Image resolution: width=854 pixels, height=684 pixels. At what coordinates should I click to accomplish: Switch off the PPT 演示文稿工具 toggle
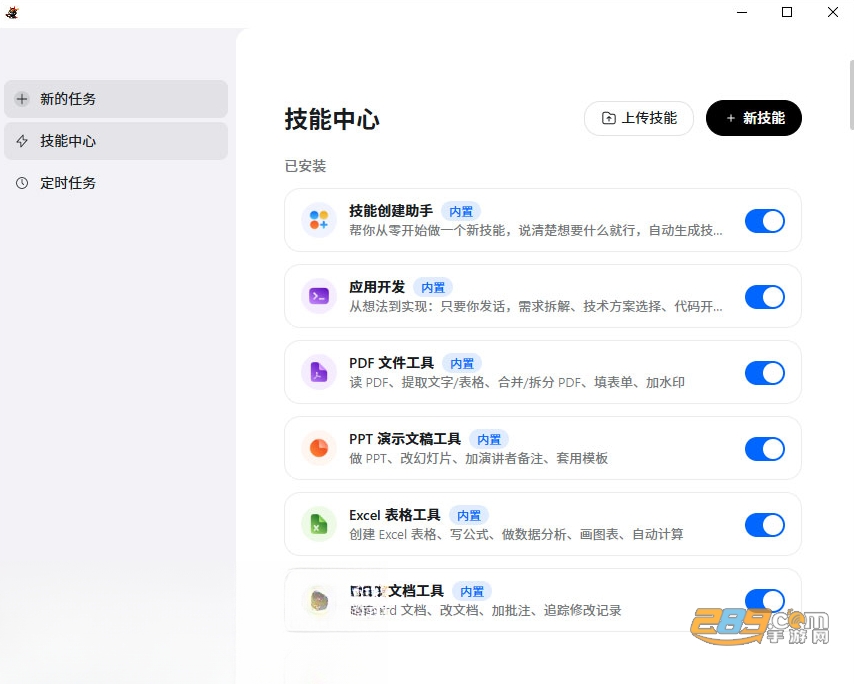click(x=765, y=449)
